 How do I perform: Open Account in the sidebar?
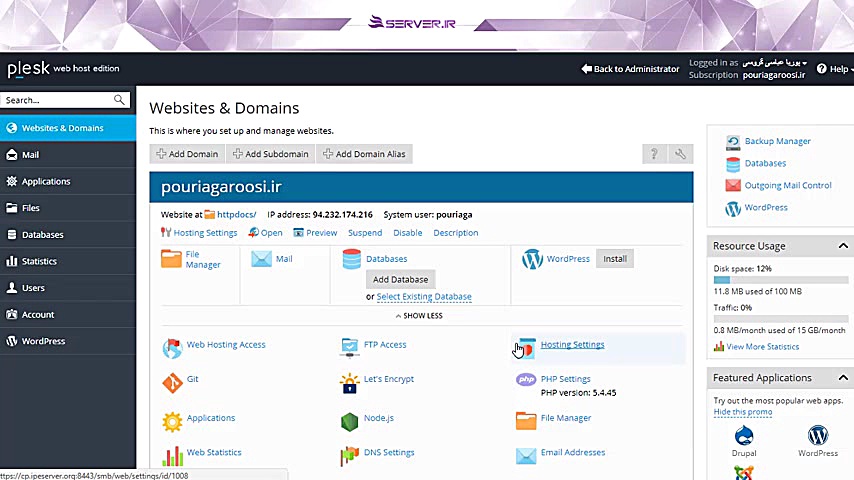coord(68,314)
